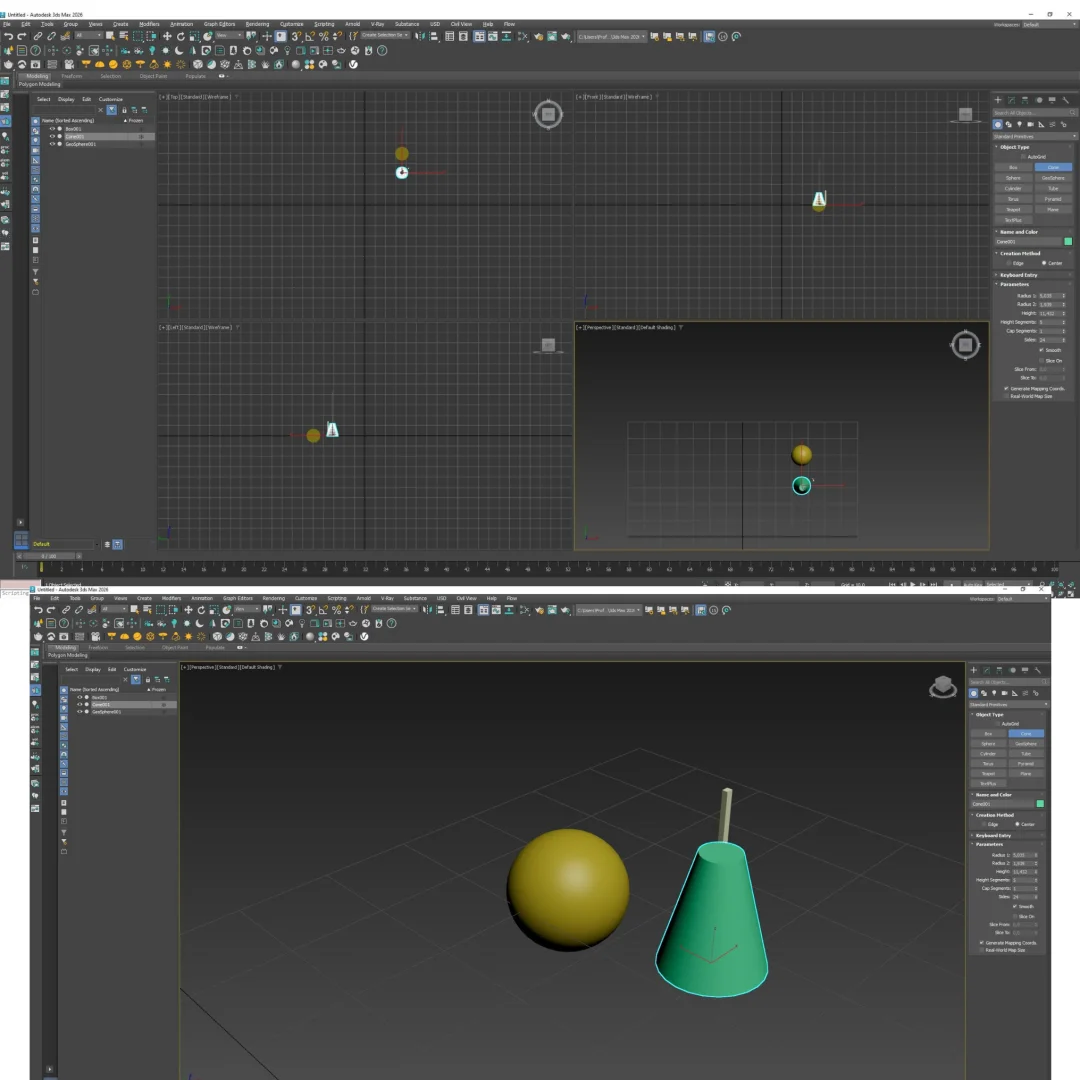This screenshot has width=1080, height=1080.
Task: Open the Rendering menu in the upper window
Action: 257,23
